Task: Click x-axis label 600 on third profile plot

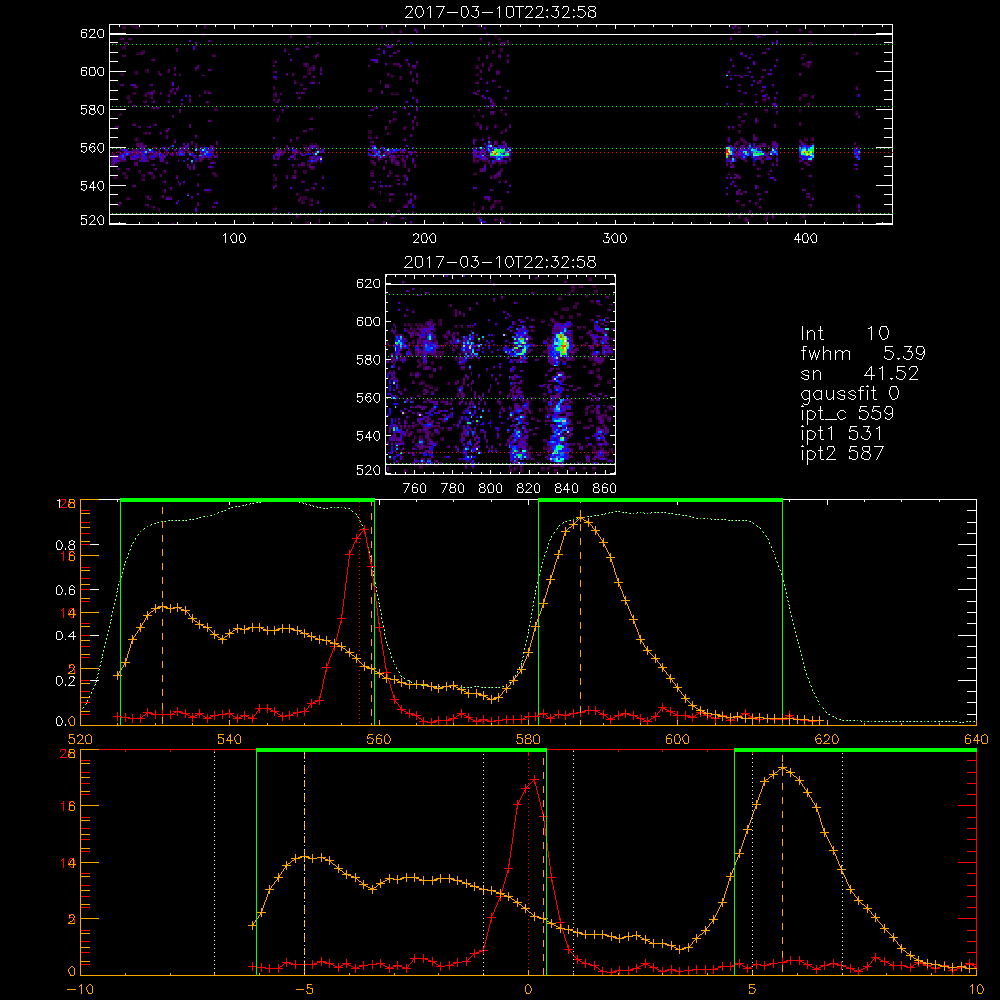Action: click(677, 740)
